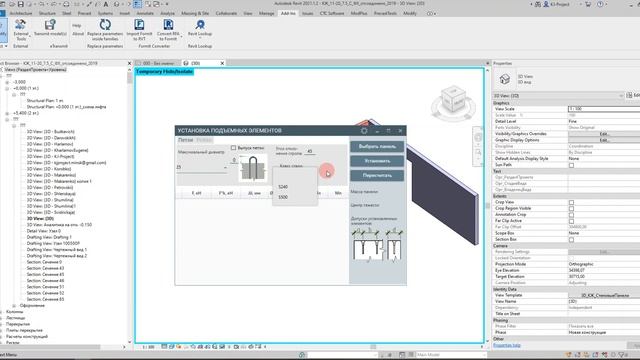Click the View Template 3D_КЖ button

point(604,295)
